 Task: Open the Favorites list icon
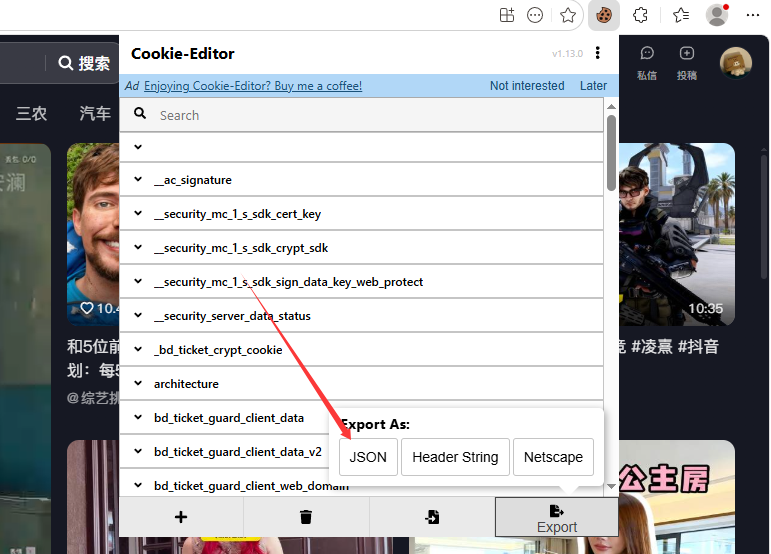click(681, 15)
